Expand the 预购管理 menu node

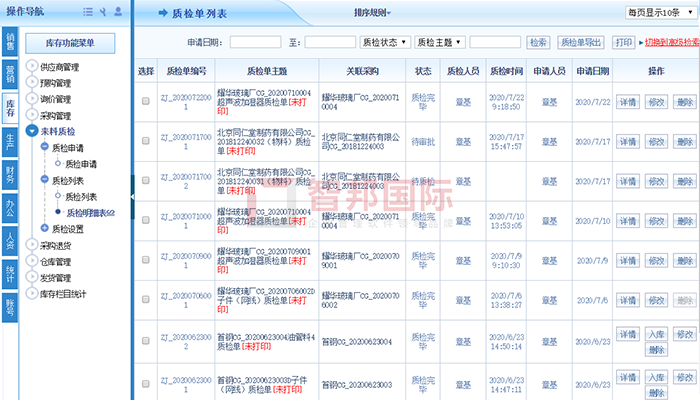(32, 82)
